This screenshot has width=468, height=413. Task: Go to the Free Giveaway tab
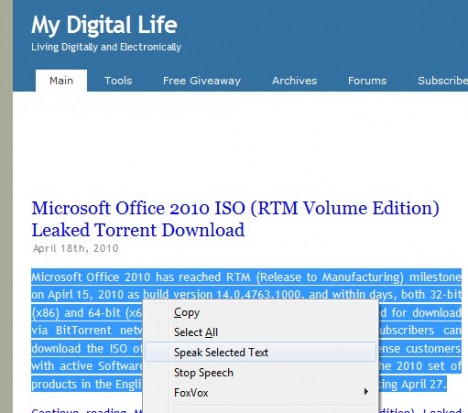tap(202, 81)
